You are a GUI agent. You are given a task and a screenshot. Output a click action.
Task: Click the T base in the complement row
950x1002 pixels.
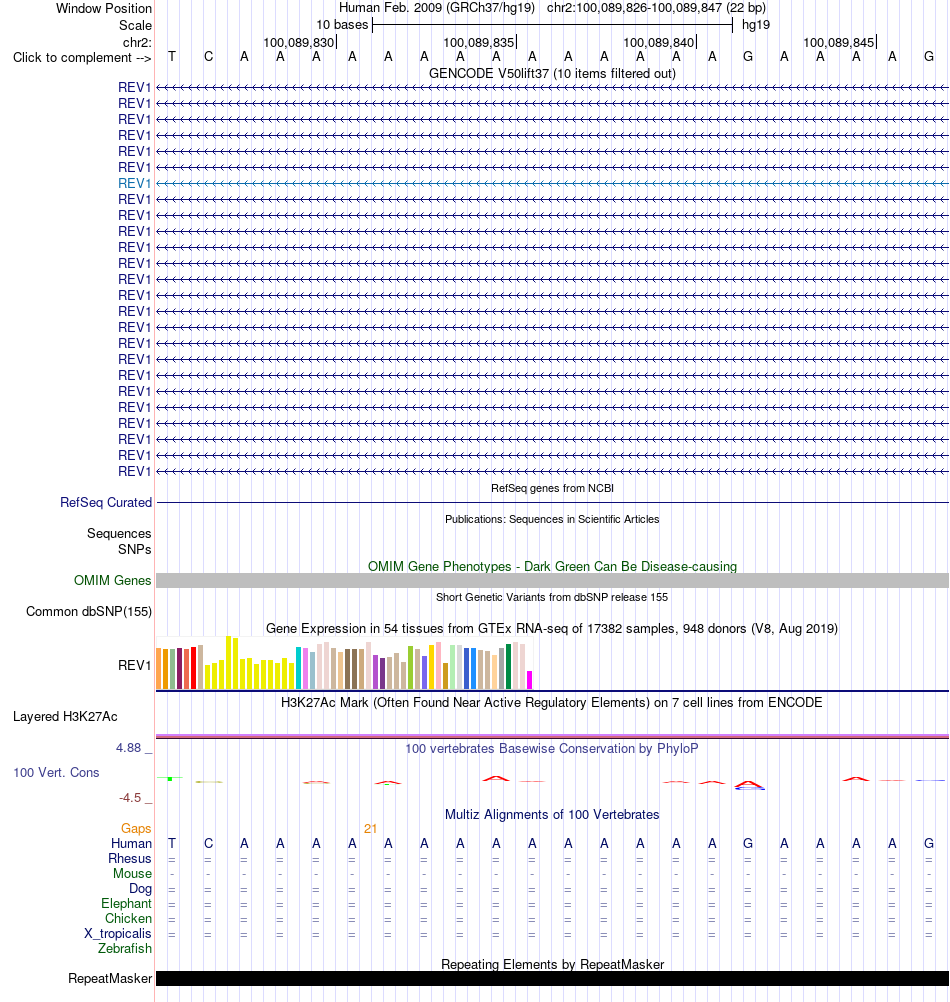[172, 56]
